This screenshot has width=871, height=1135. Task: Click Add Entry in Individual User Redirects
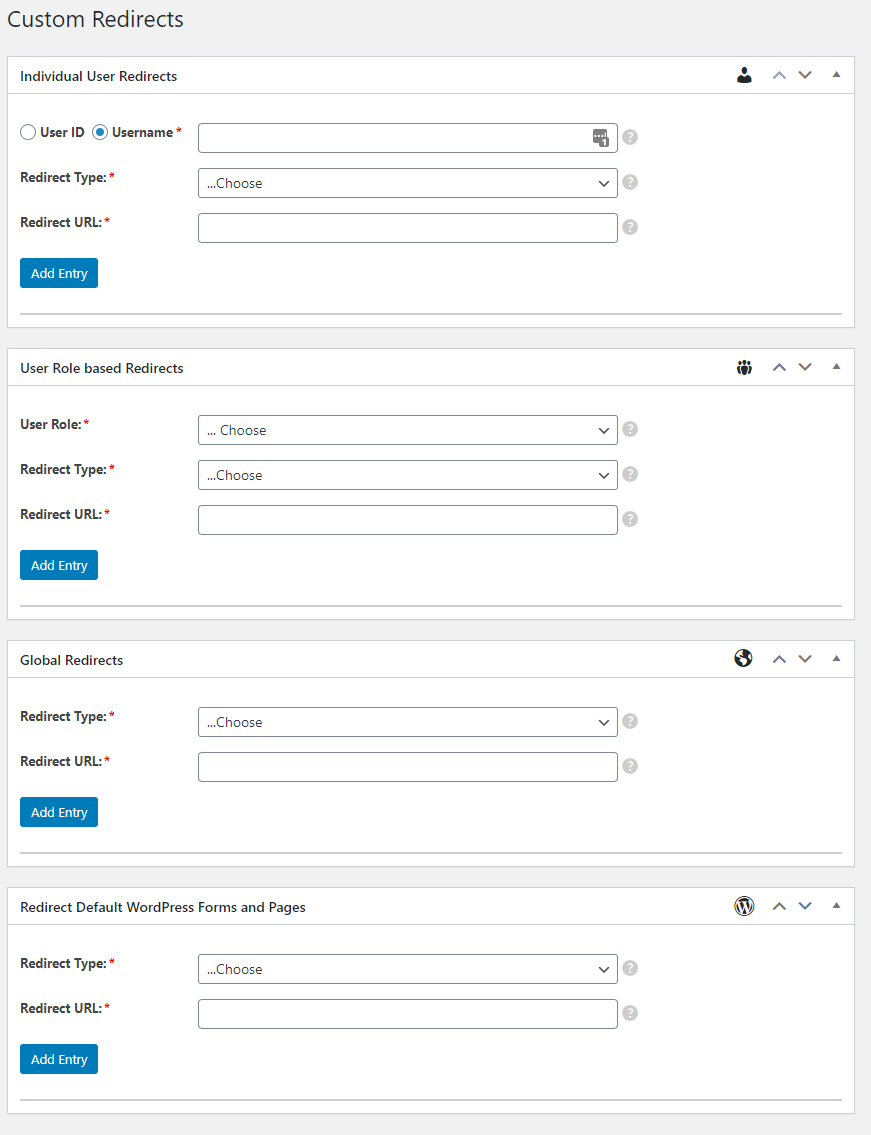coord(59,273)
